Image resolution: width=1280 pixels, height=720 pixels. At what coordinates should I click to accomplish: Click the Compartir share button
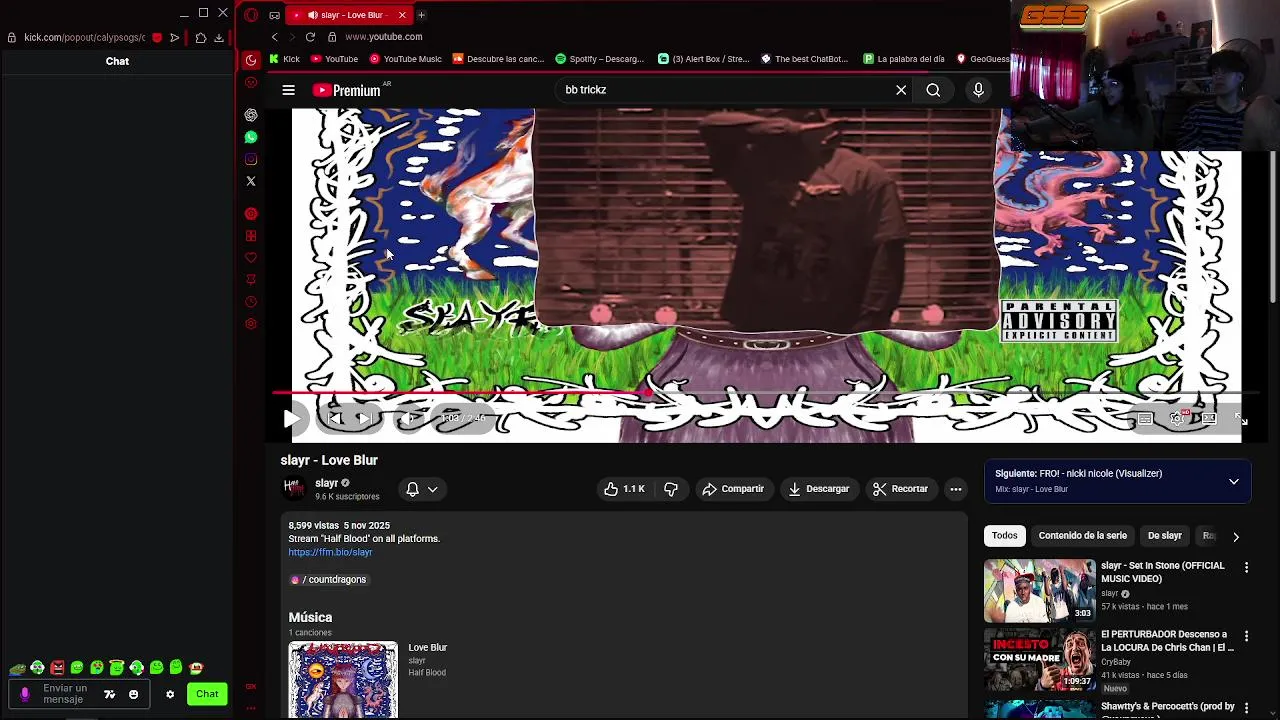[732, 489]
